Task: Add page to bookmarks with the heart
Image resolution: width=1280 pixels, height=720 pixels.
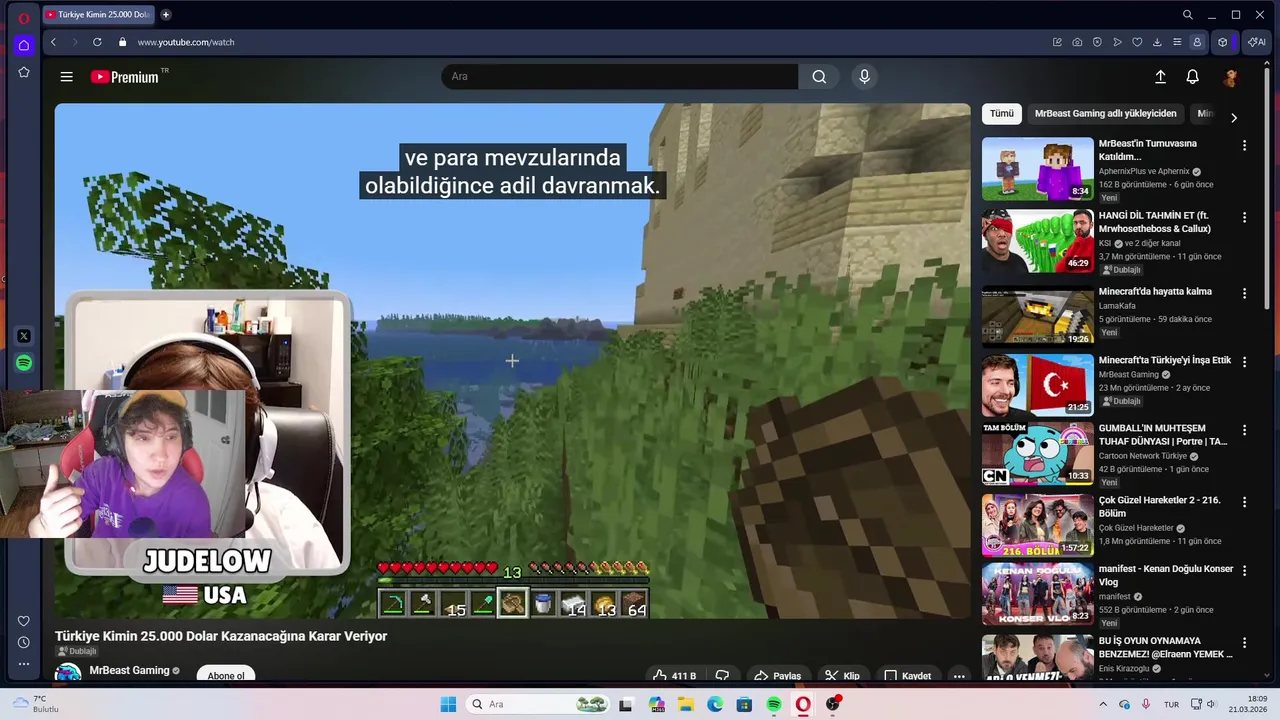Action: click(x=1137, y=42)
